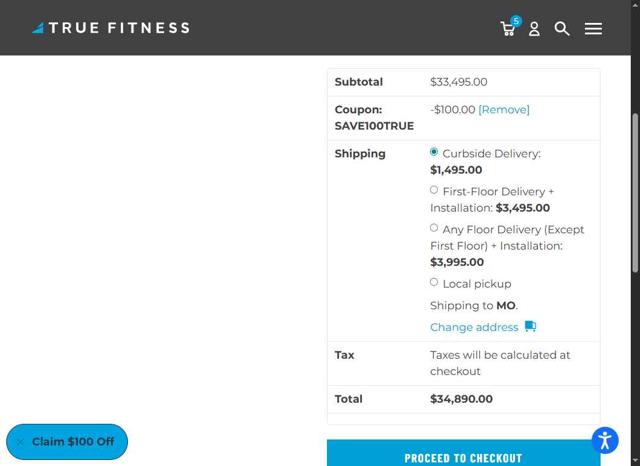The height and width of the screenshot is (466, 640).
Task: Open the hamburger navigation menu
Action: [x=593, y=29]
